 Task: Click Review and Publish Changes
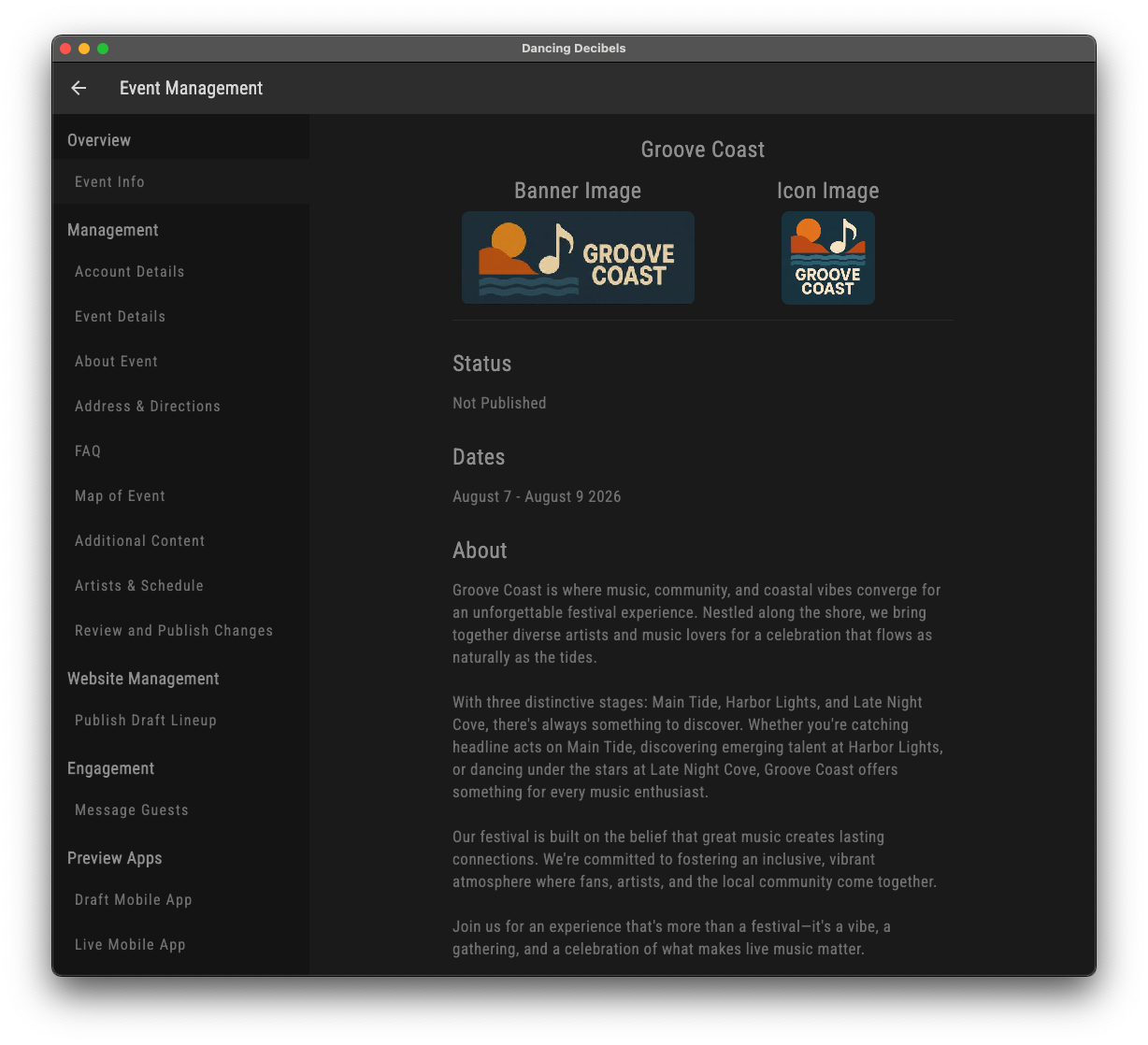[x=174, y=630]
